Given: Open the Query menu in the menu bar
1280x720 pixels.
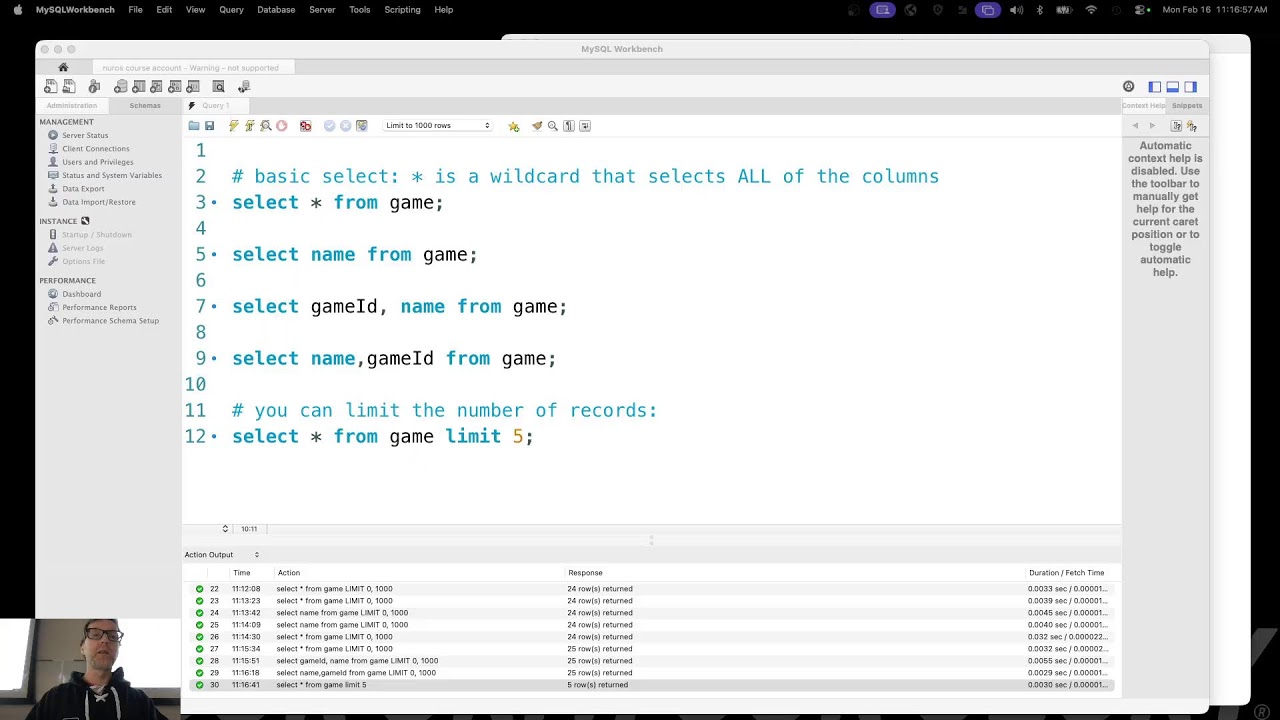Looking at the screenshot, I should [231, 10].
